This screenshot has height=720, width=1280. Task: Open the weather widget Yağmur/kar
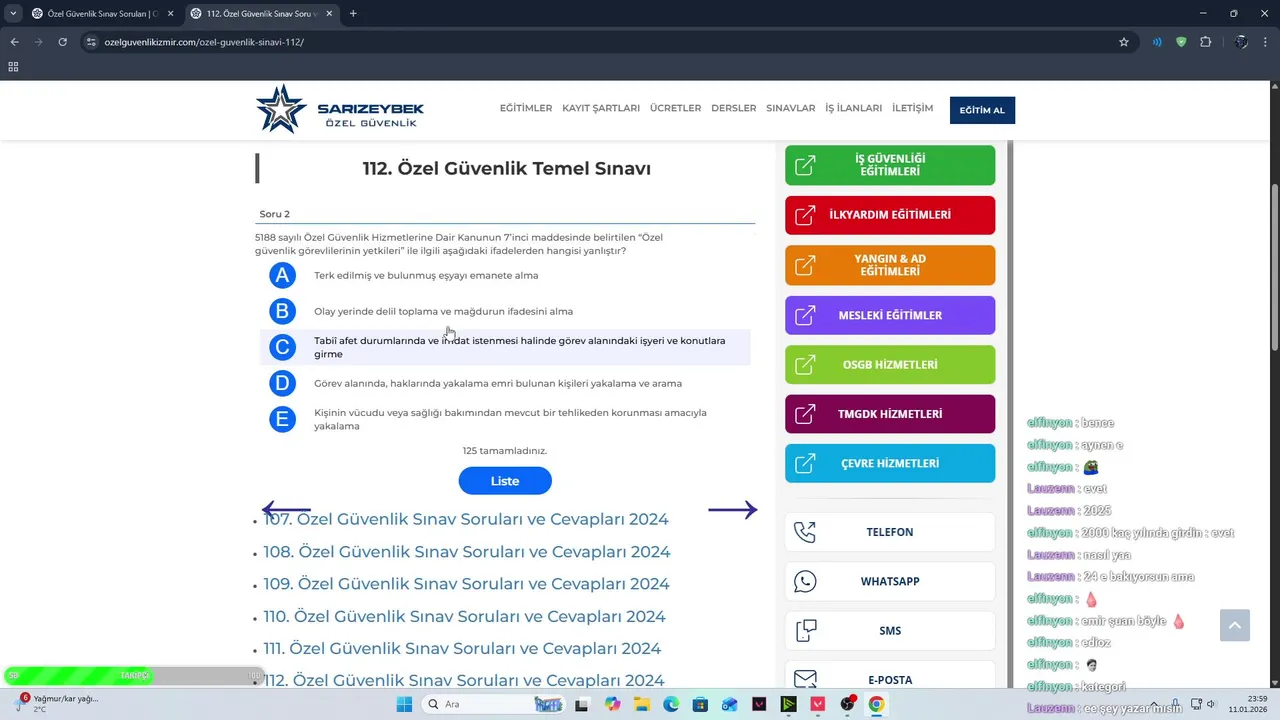(58, 704)
